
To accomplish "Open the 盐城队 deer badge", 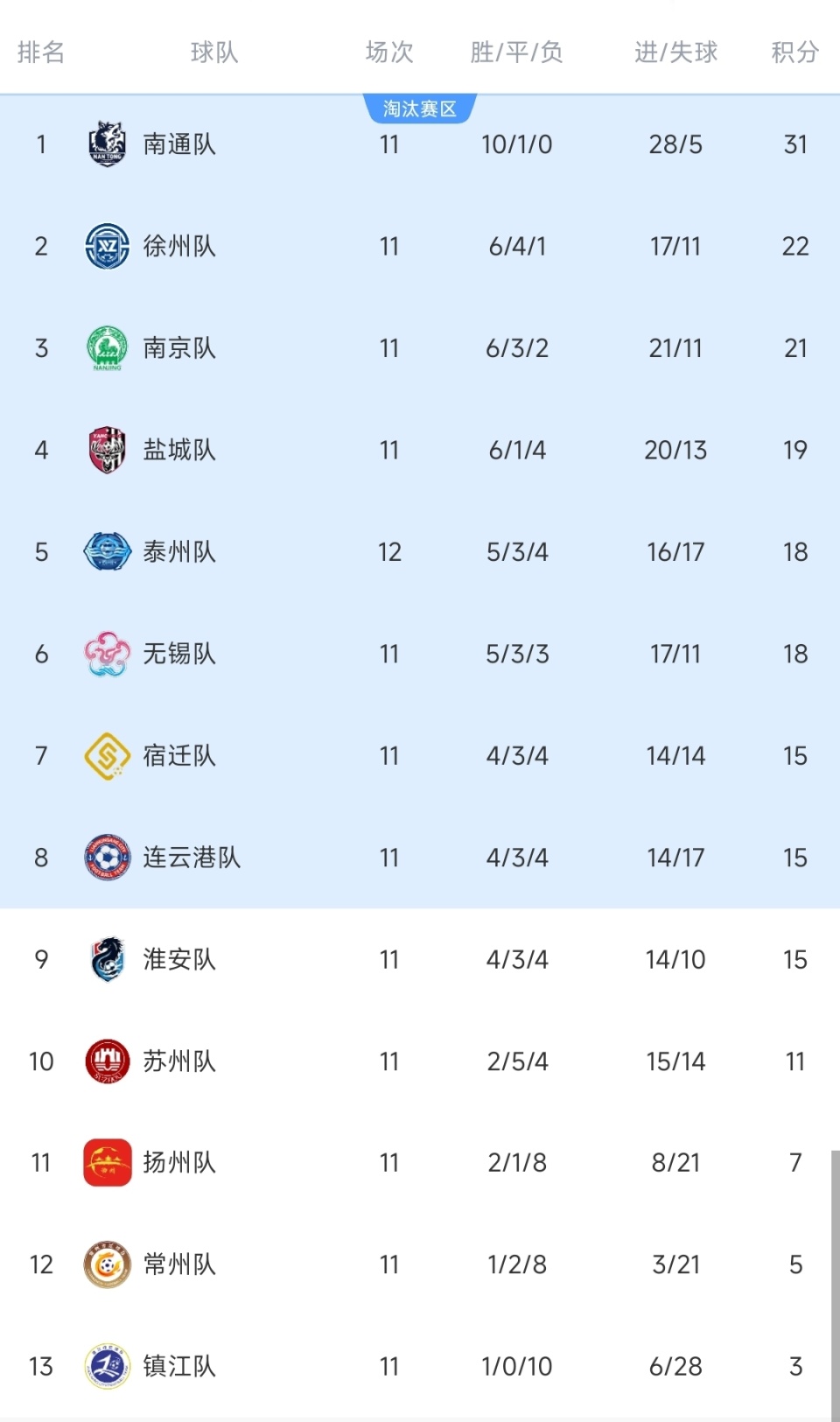I will [x=107, y=450].
